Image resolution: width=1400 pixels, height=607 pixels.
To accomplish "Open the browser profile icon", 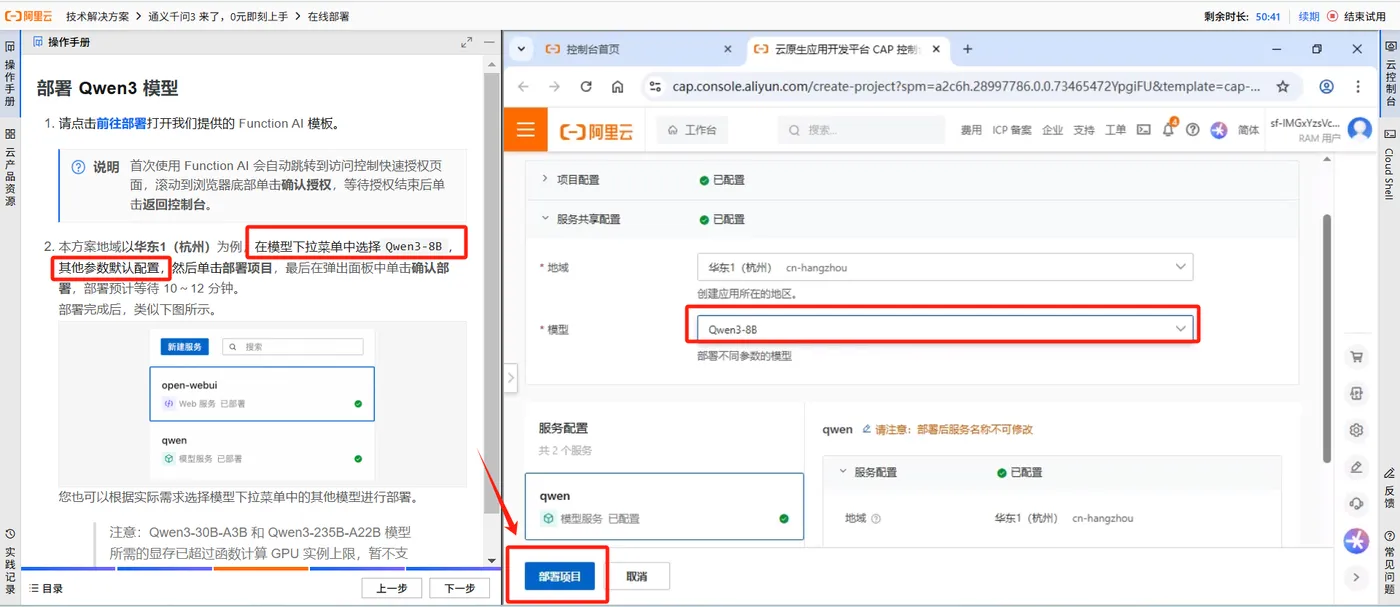I will [x=1326, y=87].
